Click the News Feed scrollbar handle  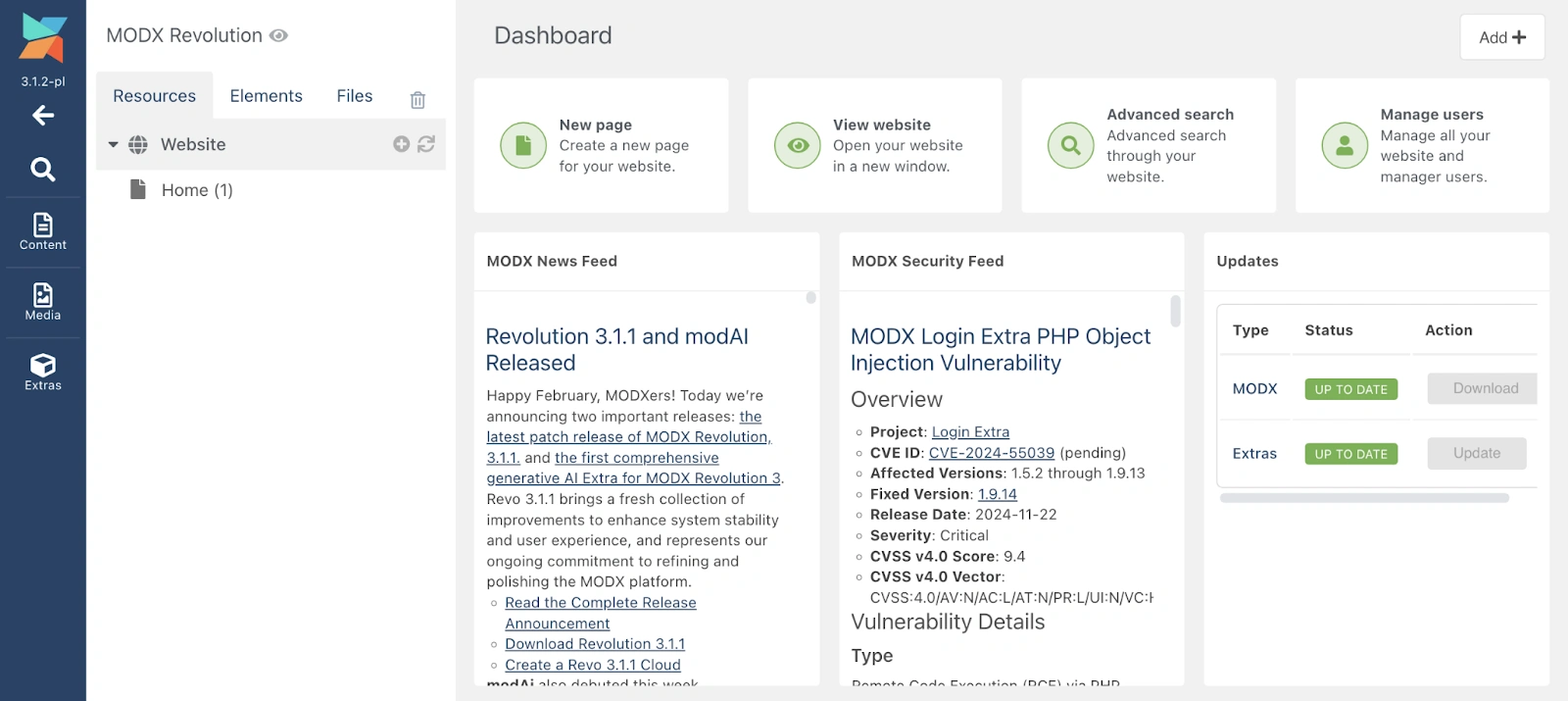point(811,298)
